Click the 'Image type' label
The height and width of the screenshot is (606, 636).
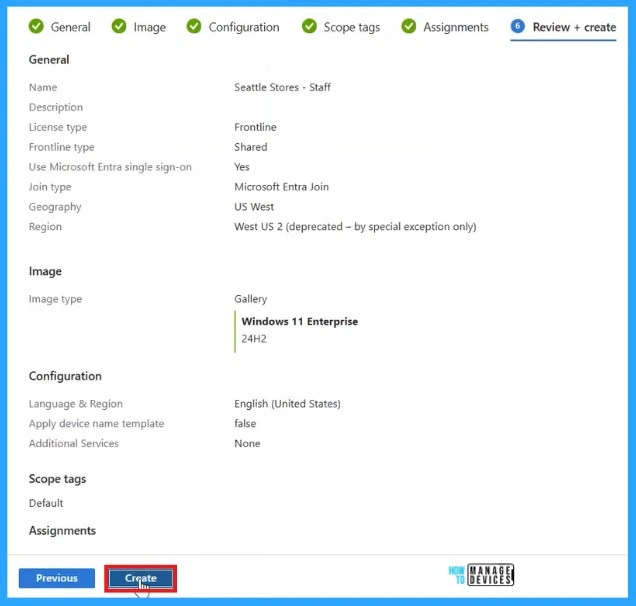point(56,299)
